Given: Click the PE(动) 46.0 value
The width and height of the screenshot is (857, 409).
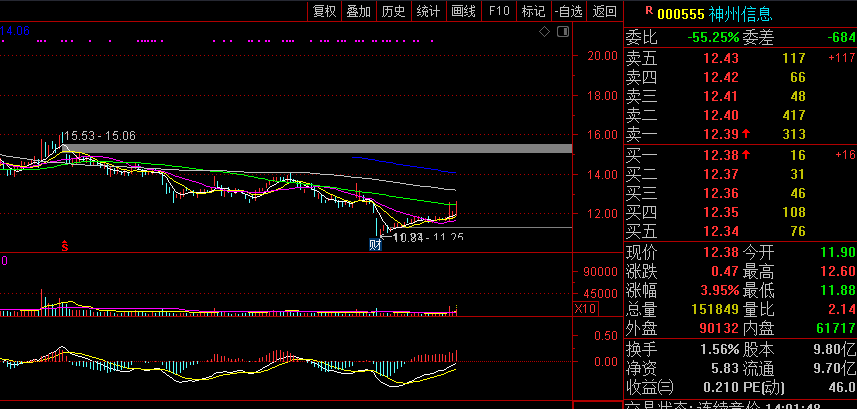Looking at the screenshot, I should point(842,388).
